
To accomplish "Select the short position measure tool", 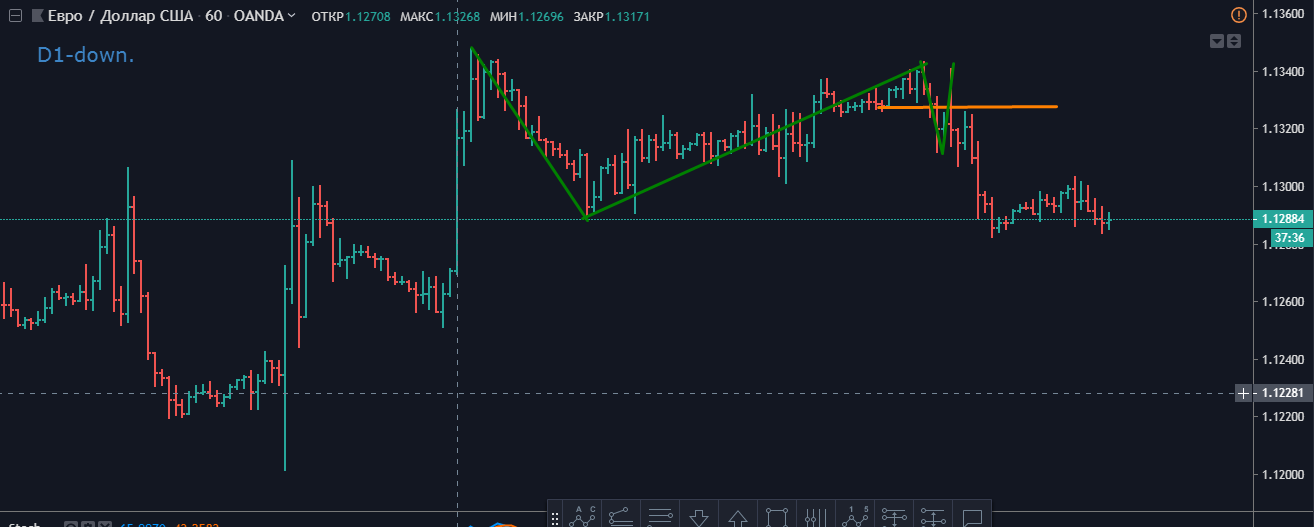I will (x=933, y=516).
